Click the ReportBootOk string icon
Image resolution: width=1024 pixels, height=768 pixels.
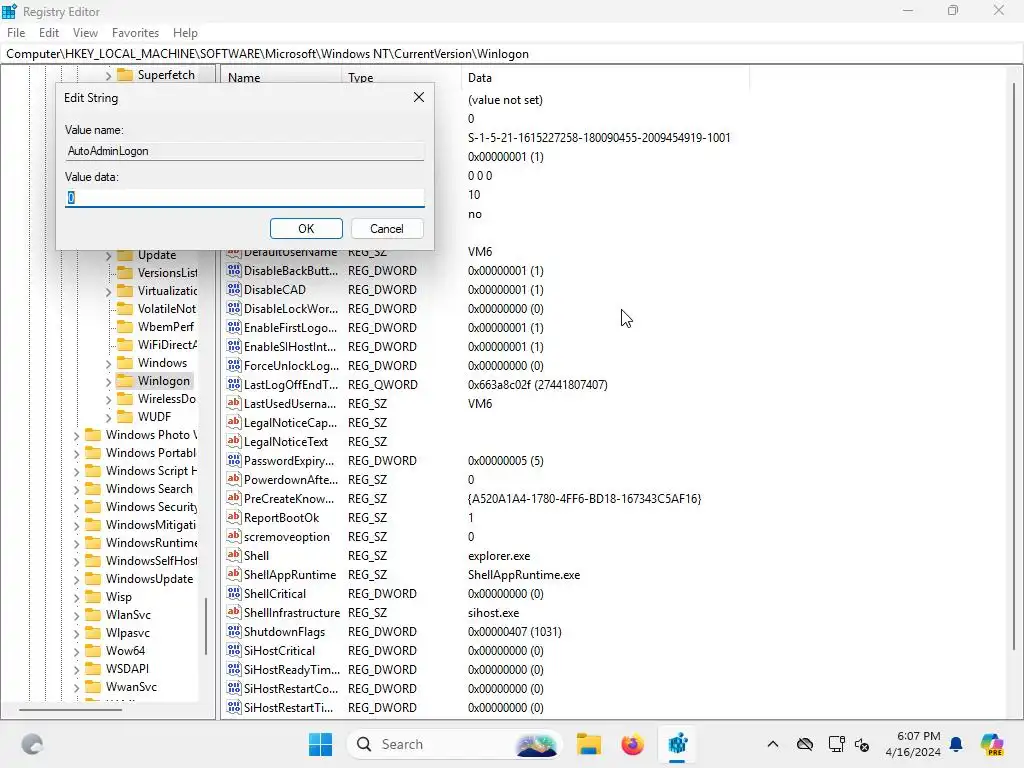click(234, 517)
